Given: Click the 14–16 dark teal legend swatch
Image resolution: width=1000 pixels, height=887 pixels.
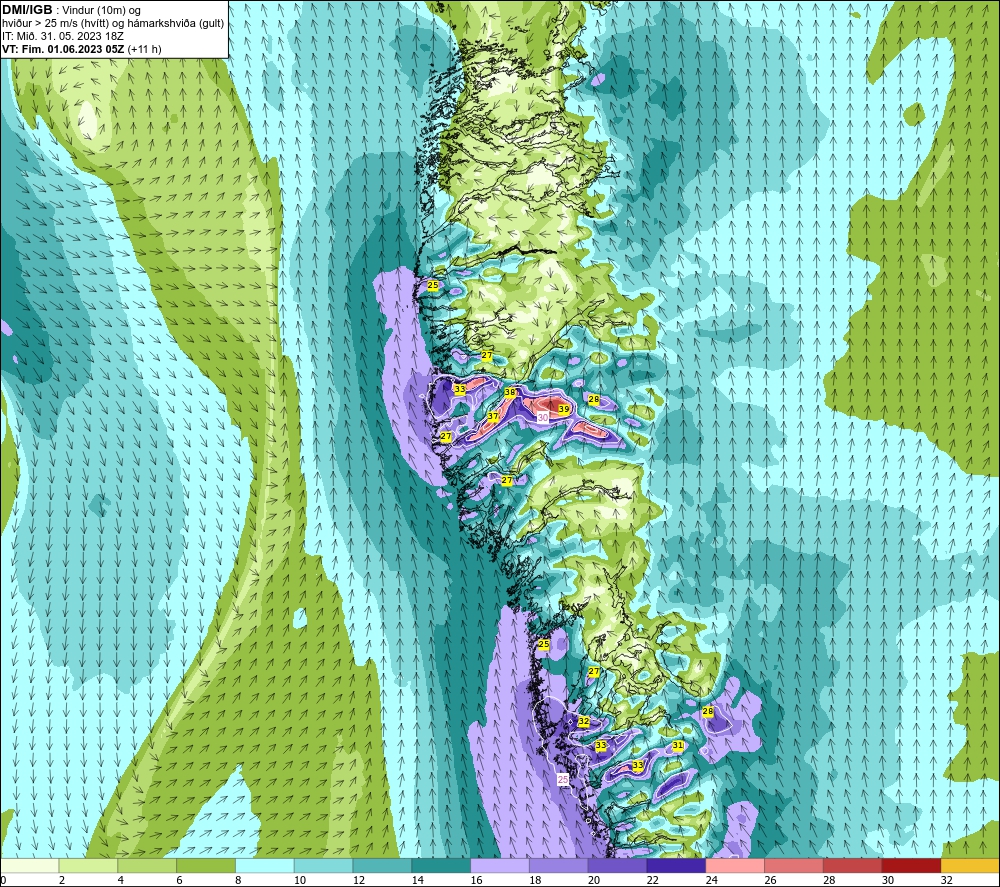Looking at the screenshot, I should (441, 865).
